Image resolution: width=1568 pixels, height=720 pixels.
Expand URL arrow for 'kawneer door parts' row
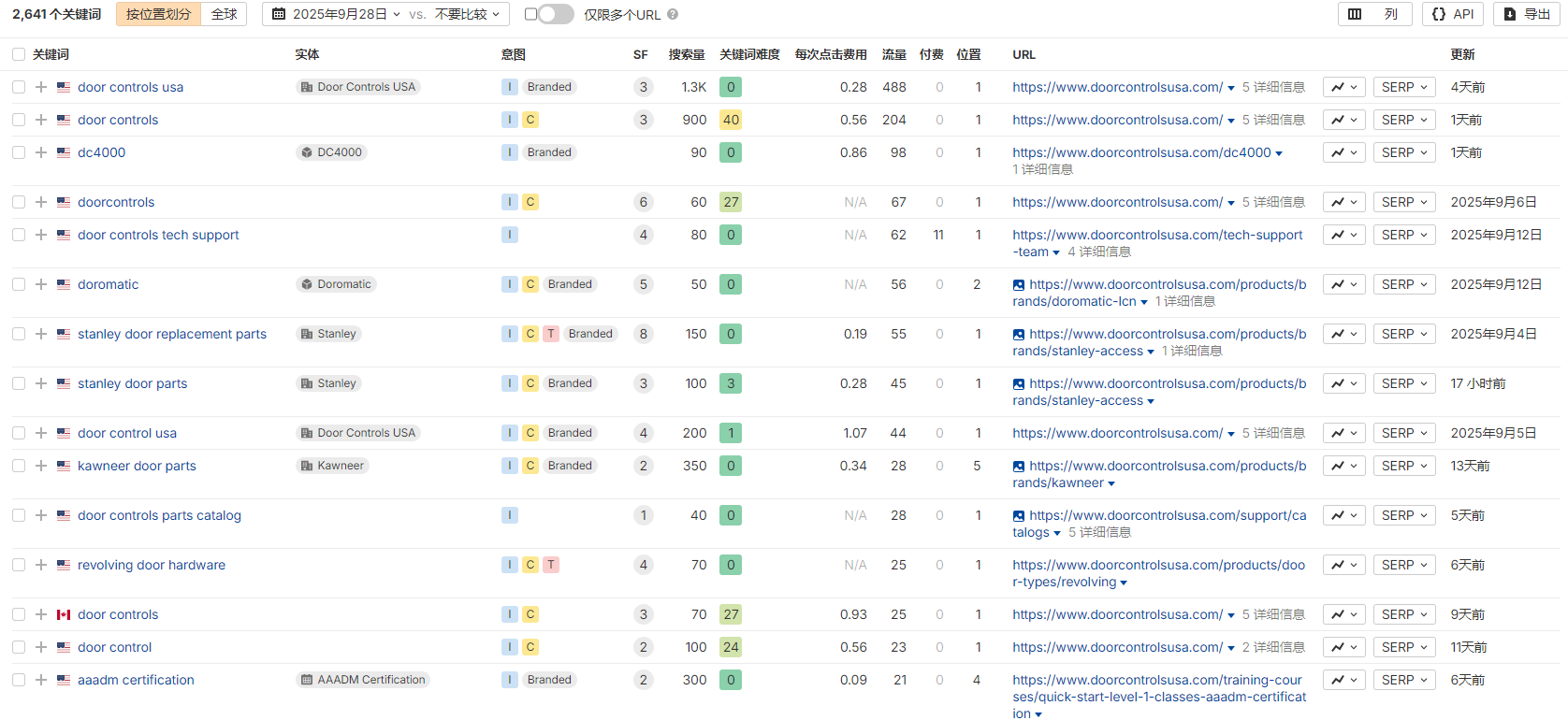(1111, 483)
